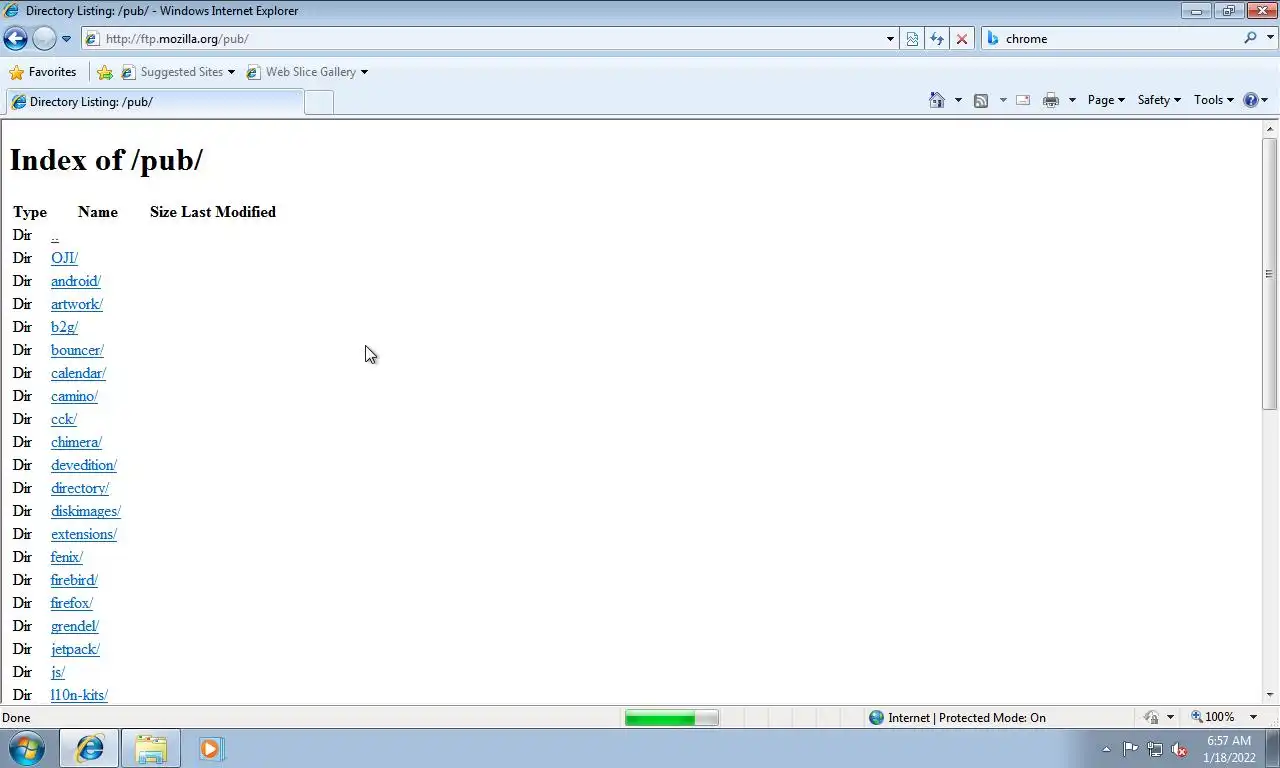This screenshot has width=1280, height=768.
Task: Open the jetpack/ directory link
Action: tap(75, 649)
